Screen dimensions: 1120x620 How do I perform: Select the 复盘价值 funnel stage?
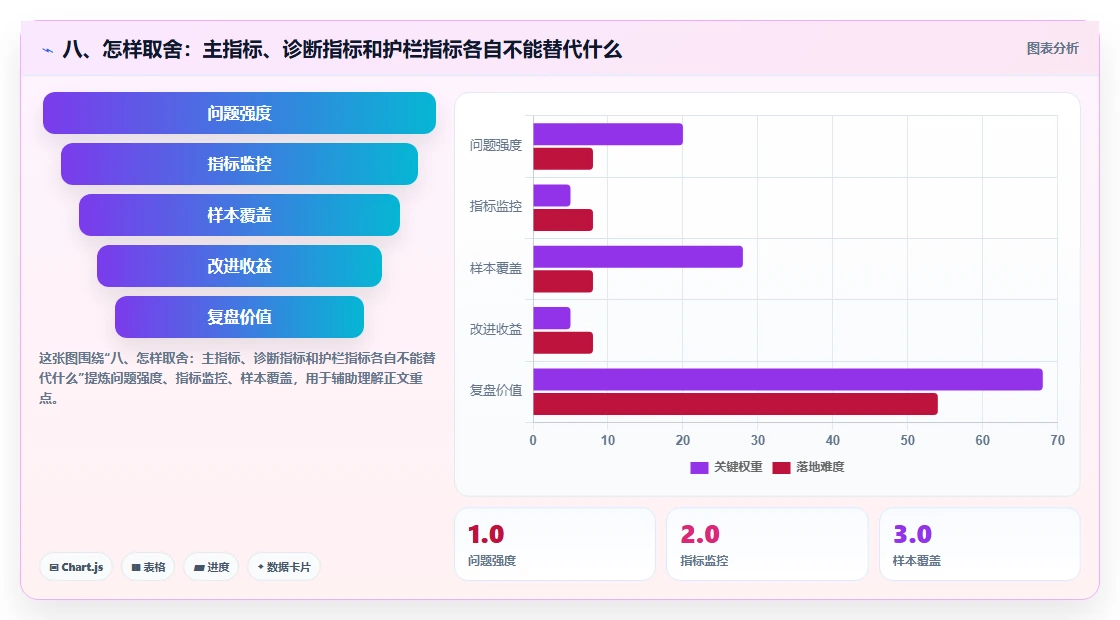point(239,316)
